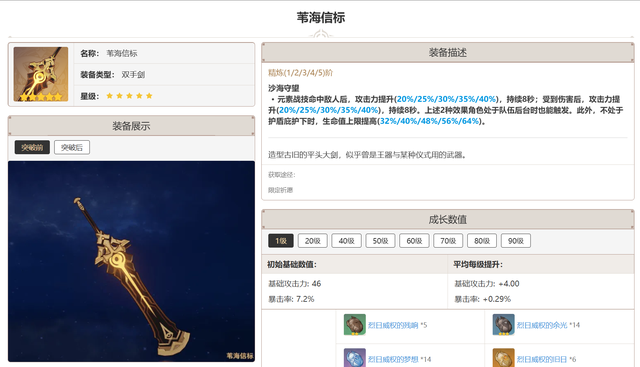Click the 烈日威权的梦想 material icon

click(x=354, y=358)
